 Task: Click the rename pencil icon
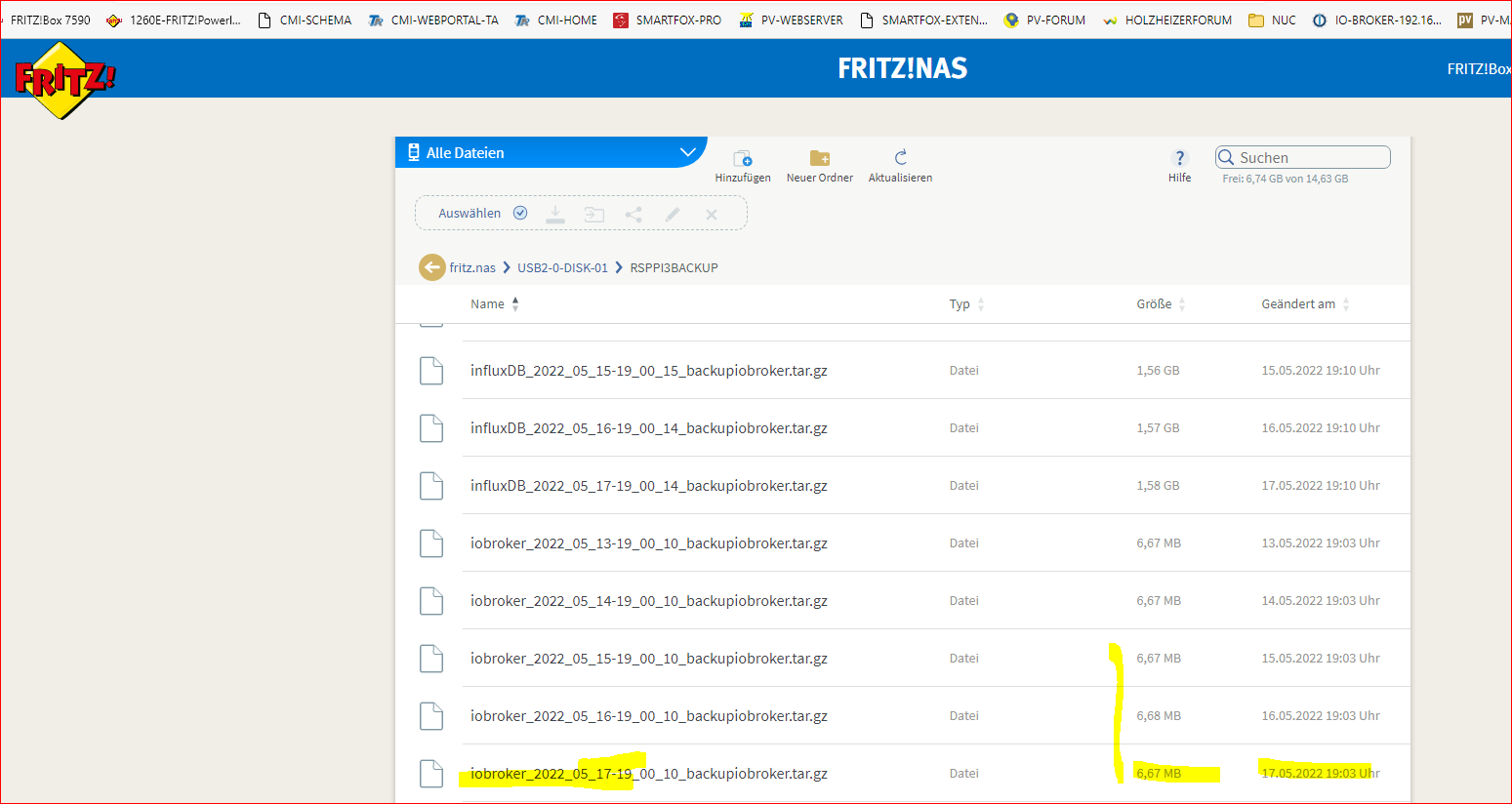point(673,215)
